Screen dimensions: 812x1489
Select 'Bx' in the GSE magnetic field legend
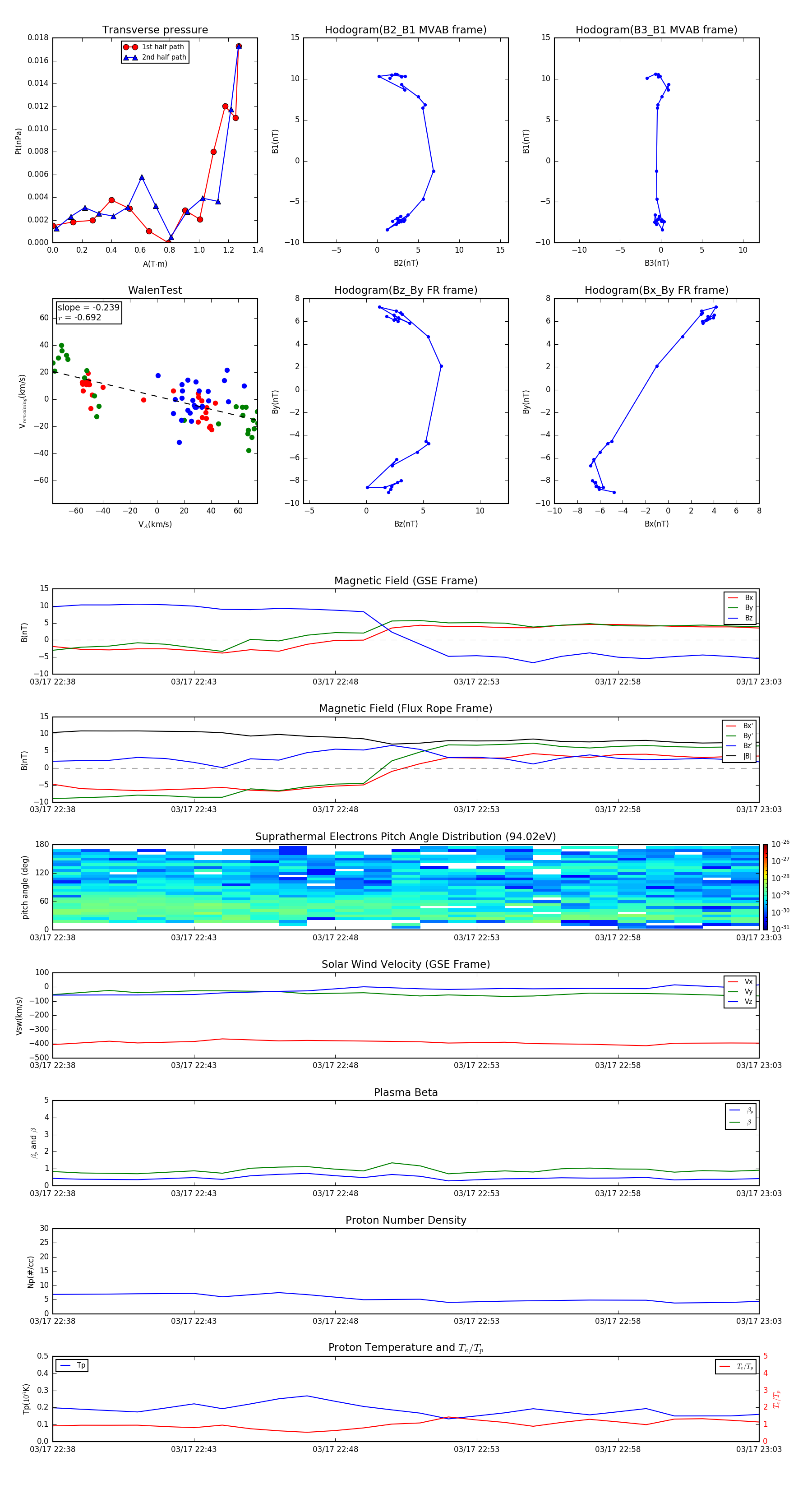[740, 598]
